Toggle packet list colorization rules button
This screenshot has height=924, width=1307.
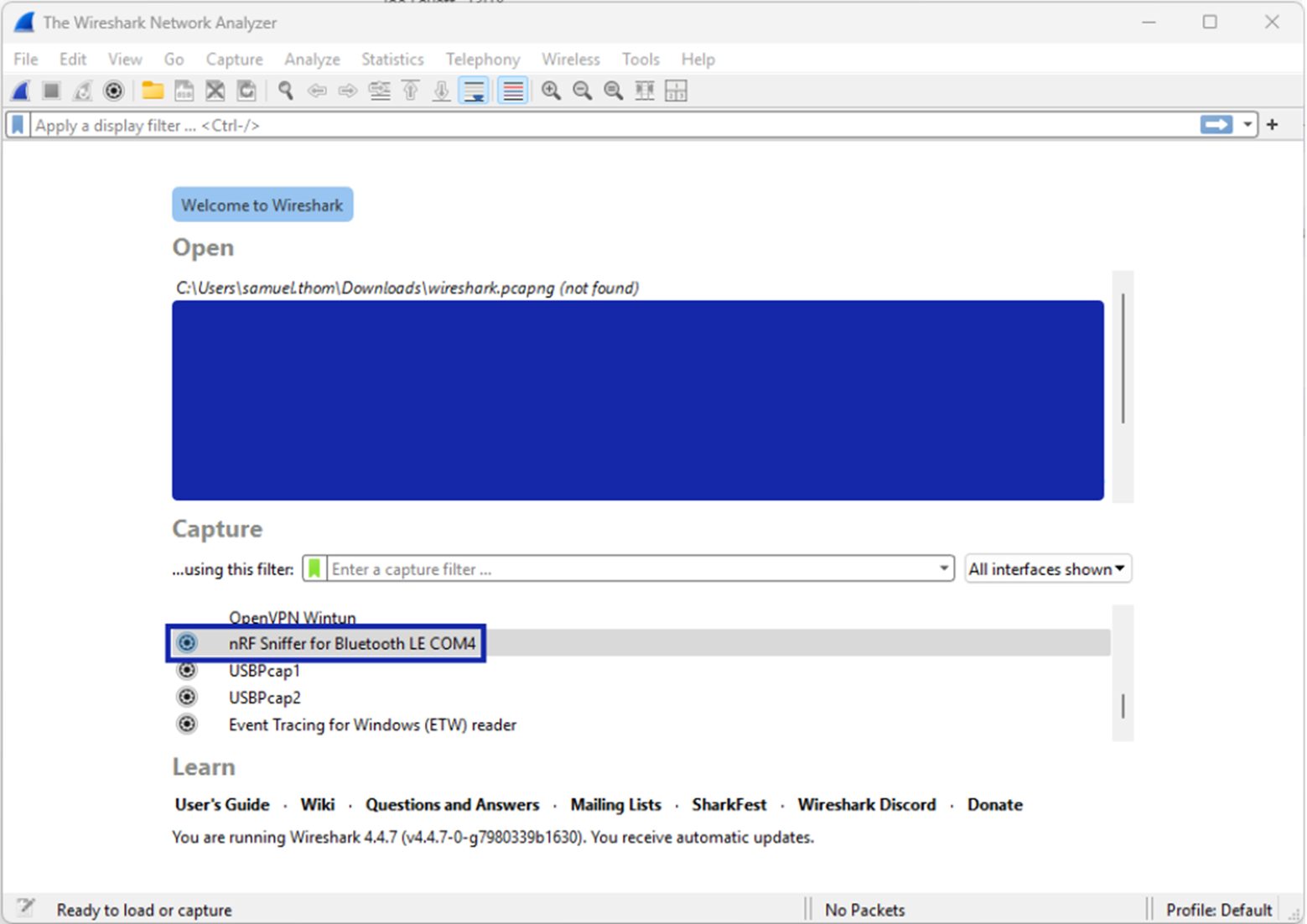click(x=512, y=91)
